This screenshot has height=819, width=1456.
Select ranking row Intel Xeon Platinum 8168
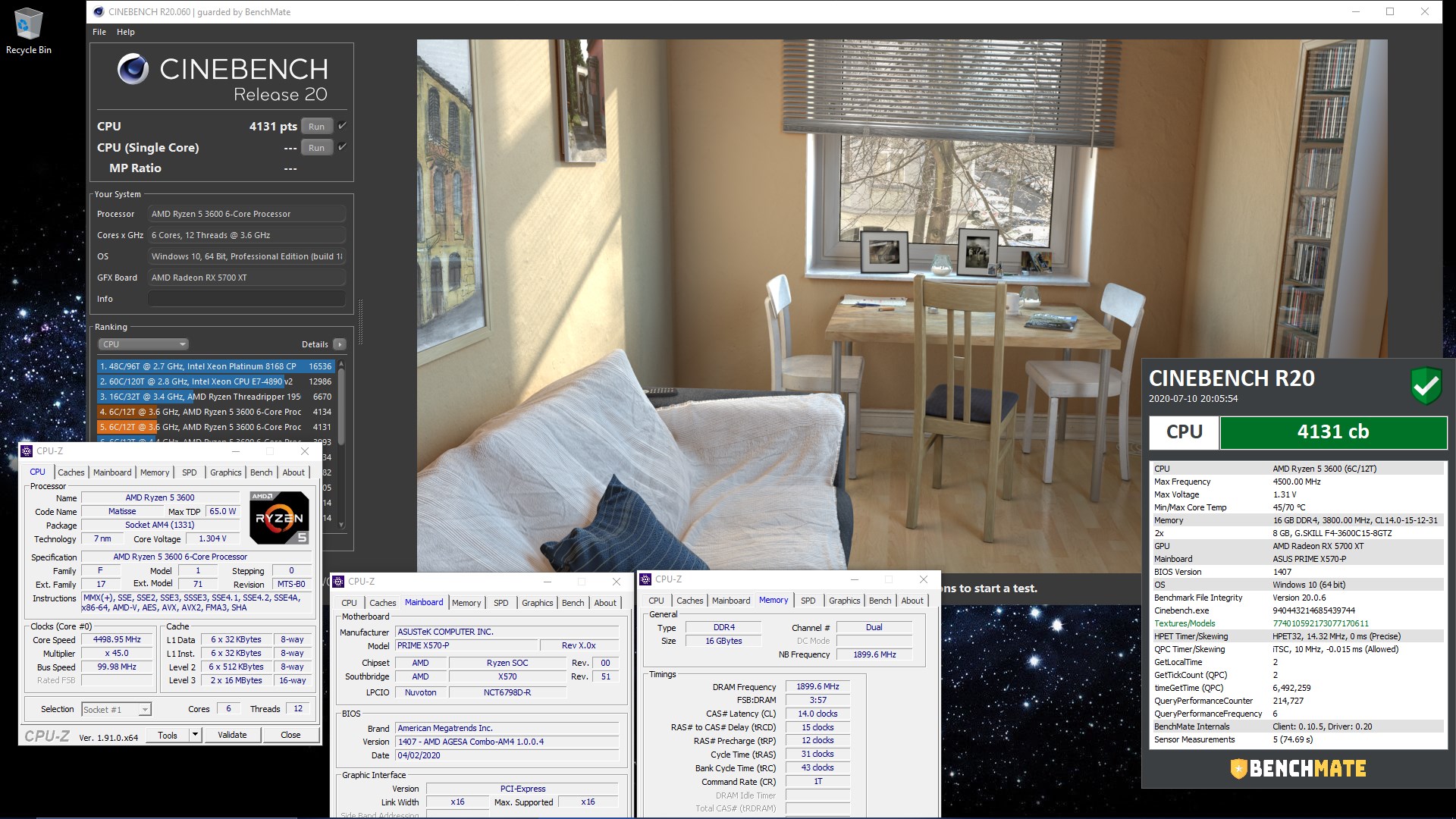215,366
